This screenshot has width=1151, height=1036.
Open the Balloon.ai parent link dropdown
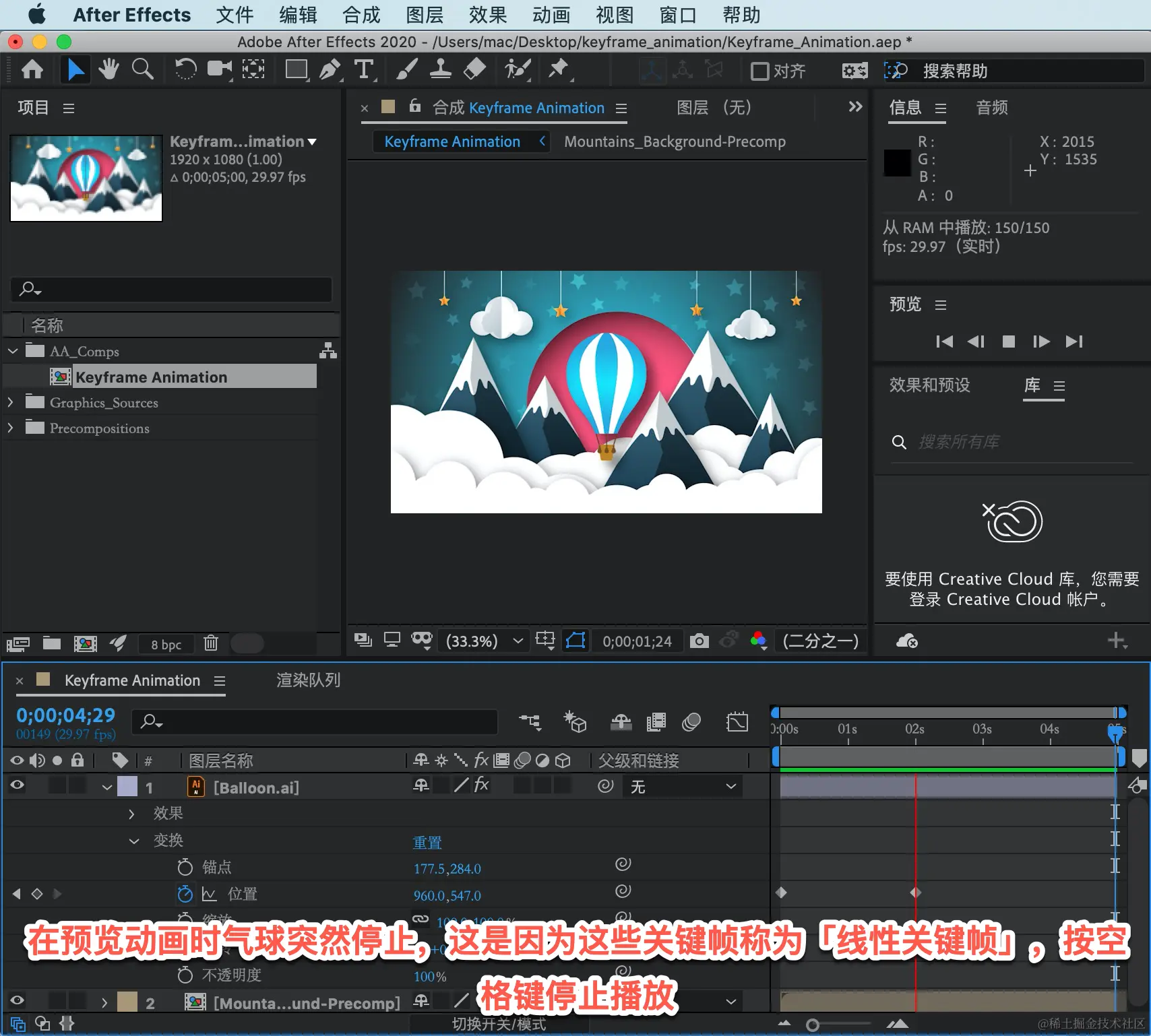pyautogui.click(x=683, y=786)
